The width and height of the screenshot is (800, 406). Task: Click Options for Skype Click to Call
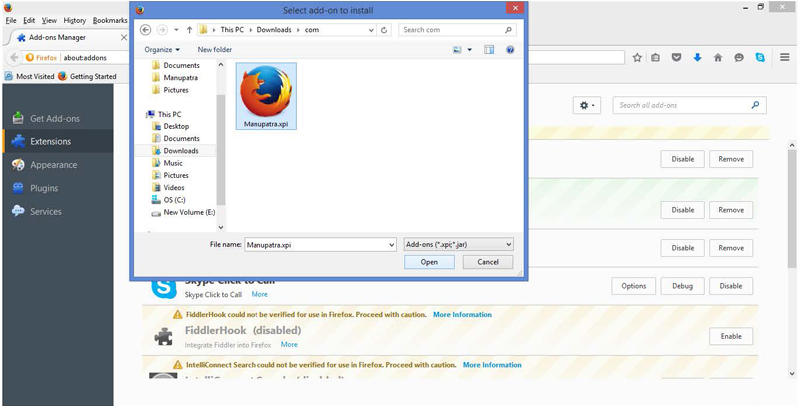pyautogui.click(x=634, y=286)
